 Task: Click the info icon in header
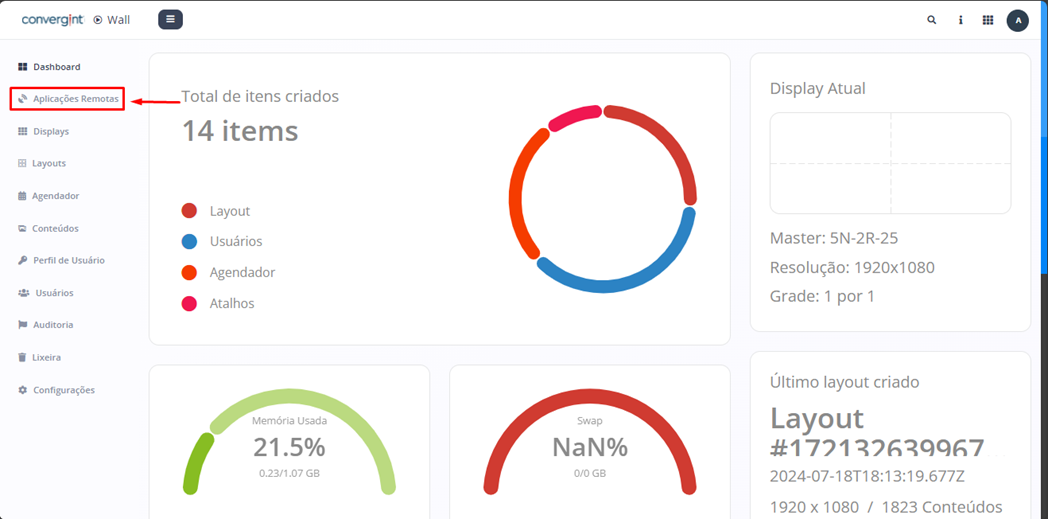(x=960, y=20)
